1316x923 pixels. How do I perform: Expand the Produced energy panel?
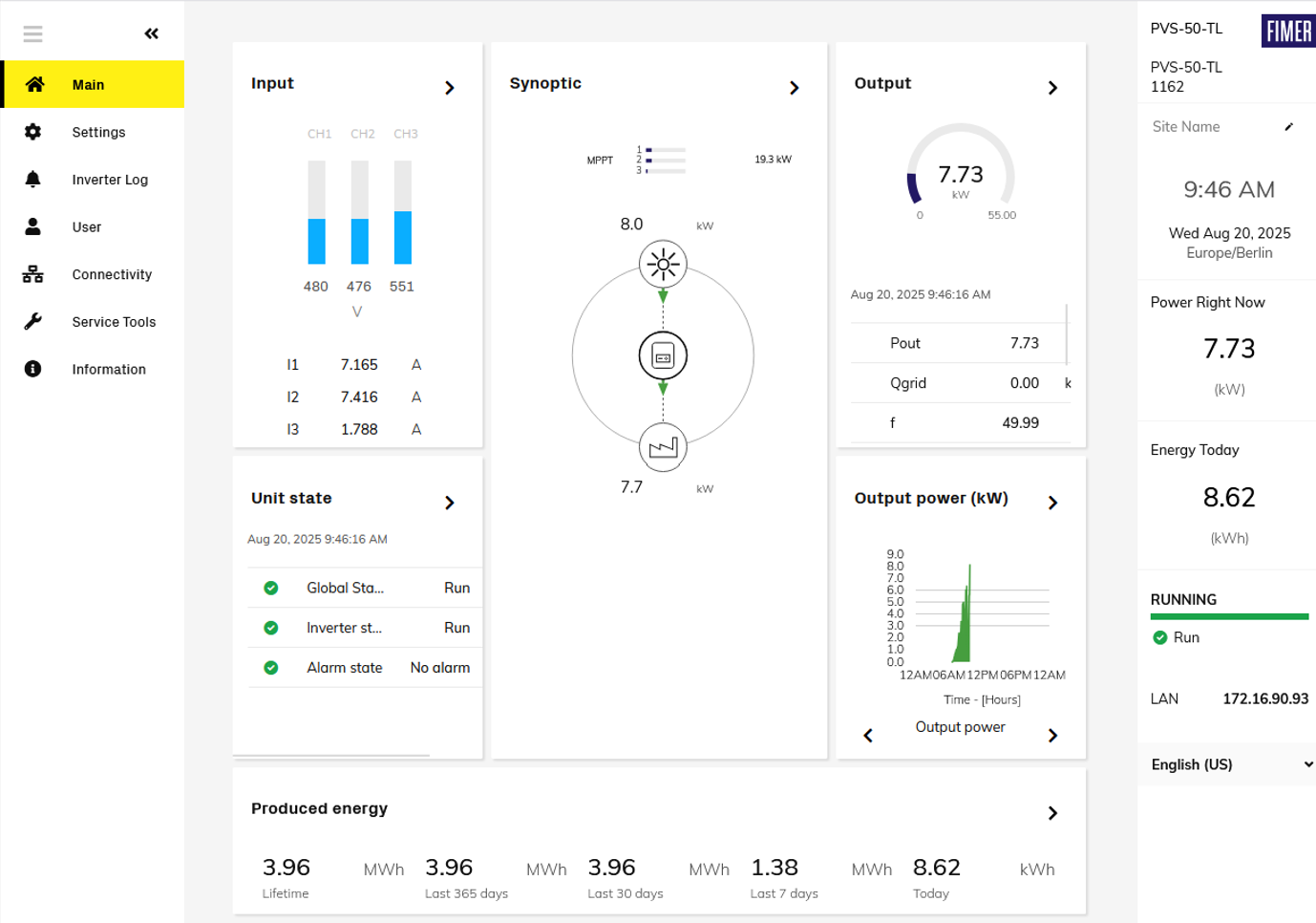click(1052, 813)
